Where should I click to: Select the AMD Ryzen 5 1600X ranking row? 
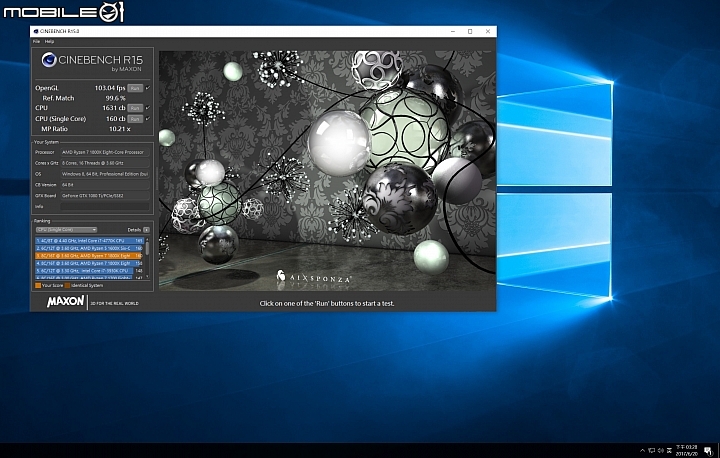pos(90,248)
